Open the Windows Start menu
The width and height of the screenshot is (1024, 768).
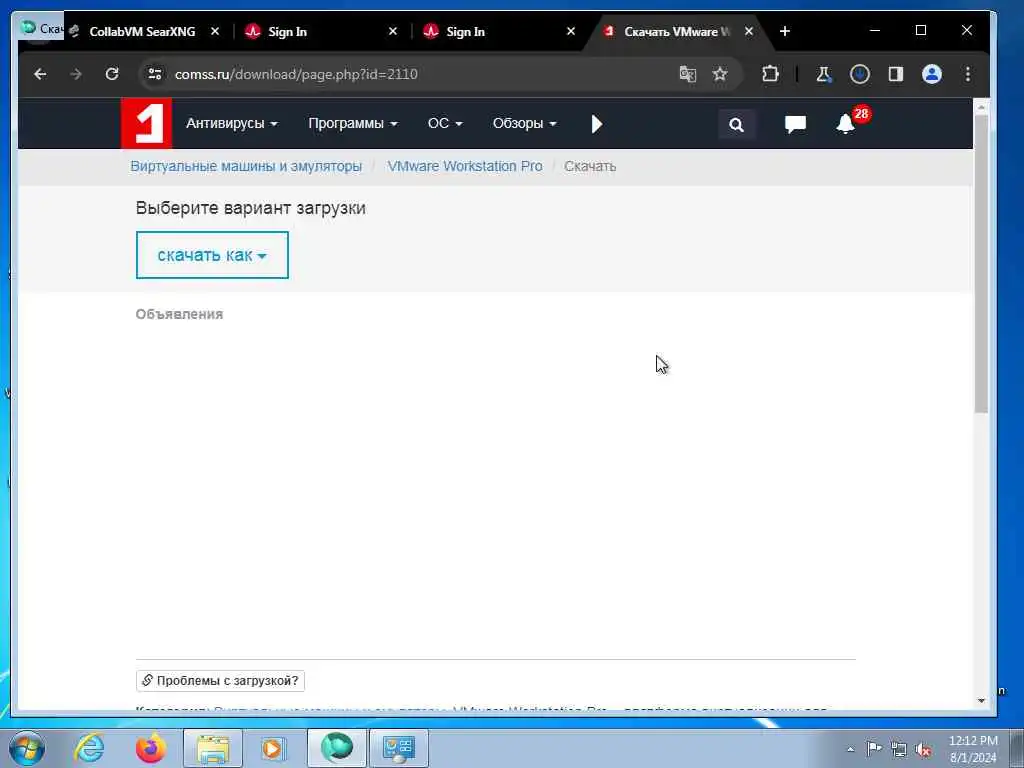tap(27, 748)
